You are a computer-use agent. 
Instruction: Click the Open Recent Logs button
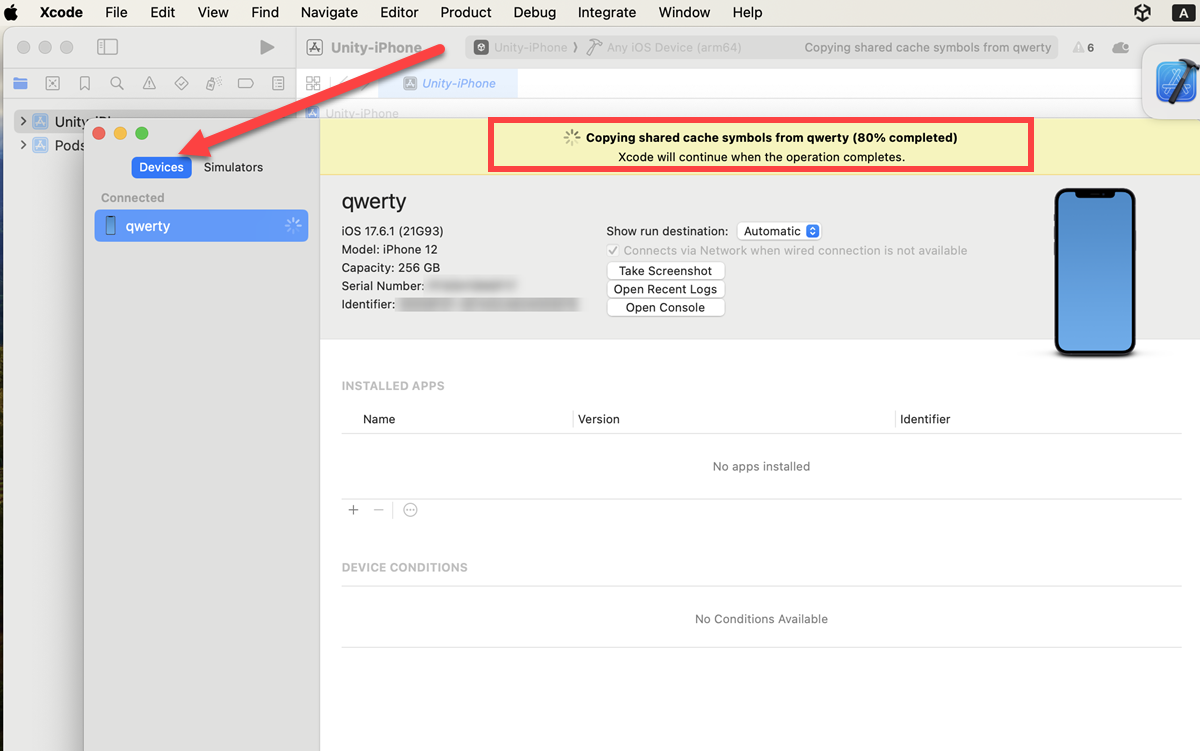coord(666,289)
